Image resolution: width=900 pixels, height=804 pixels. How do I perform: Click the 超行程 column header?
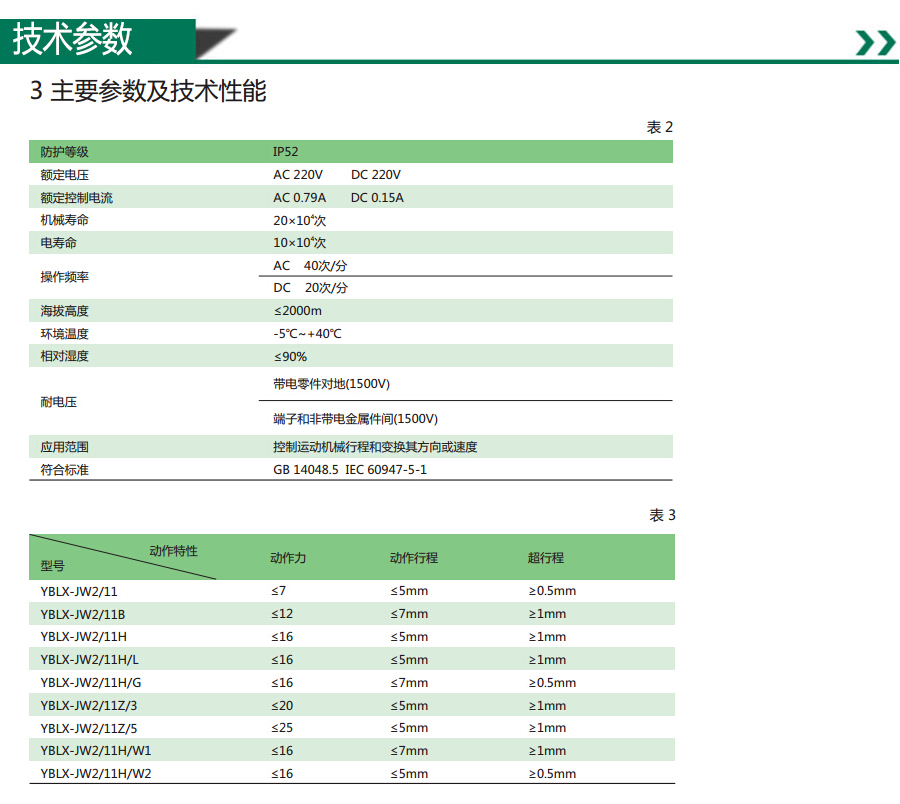pyautogui.click(x=546, y=558)
